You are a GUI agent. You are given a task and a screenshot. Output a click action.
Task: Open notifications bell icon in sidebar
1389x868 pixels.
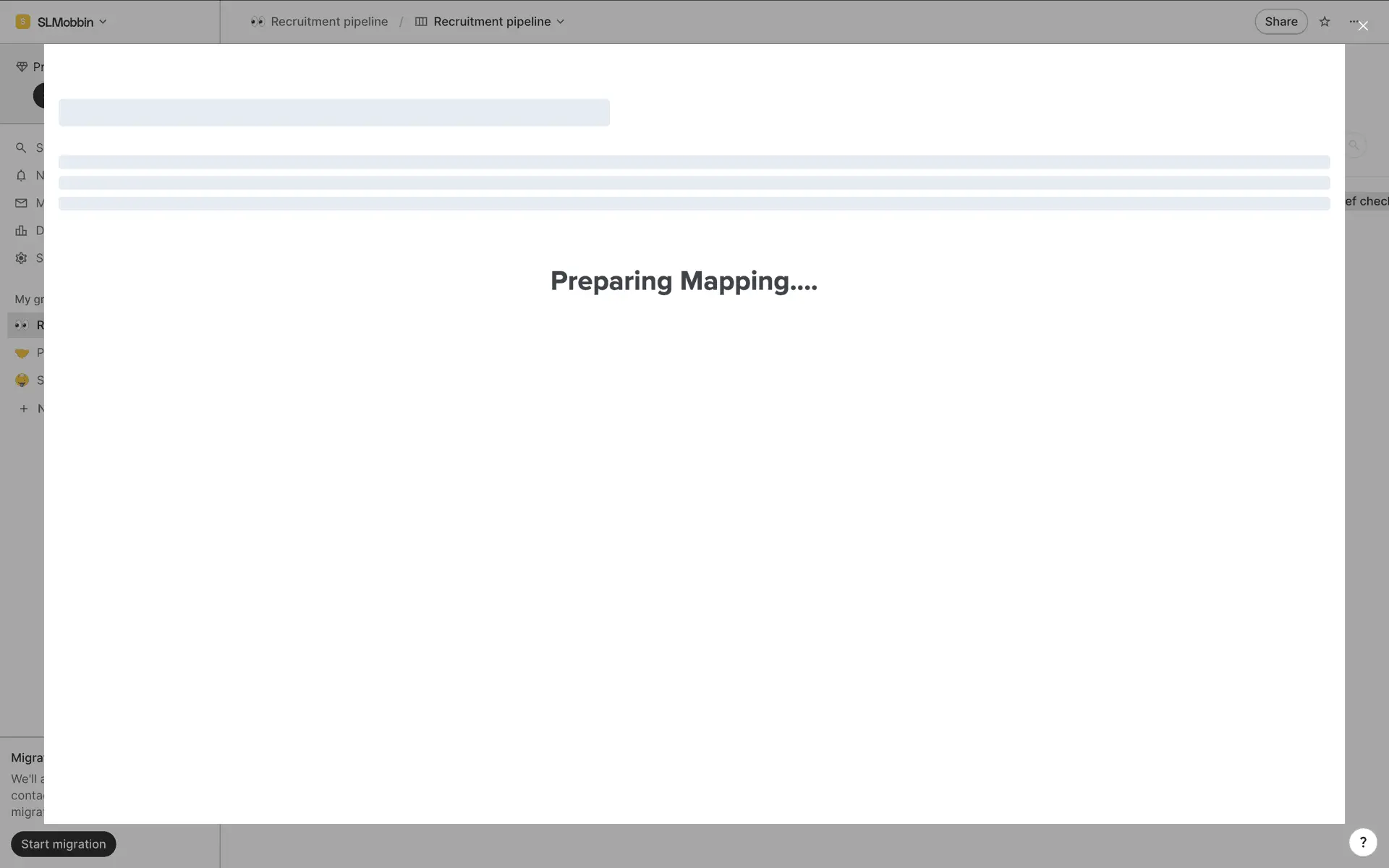coord(21,176)
